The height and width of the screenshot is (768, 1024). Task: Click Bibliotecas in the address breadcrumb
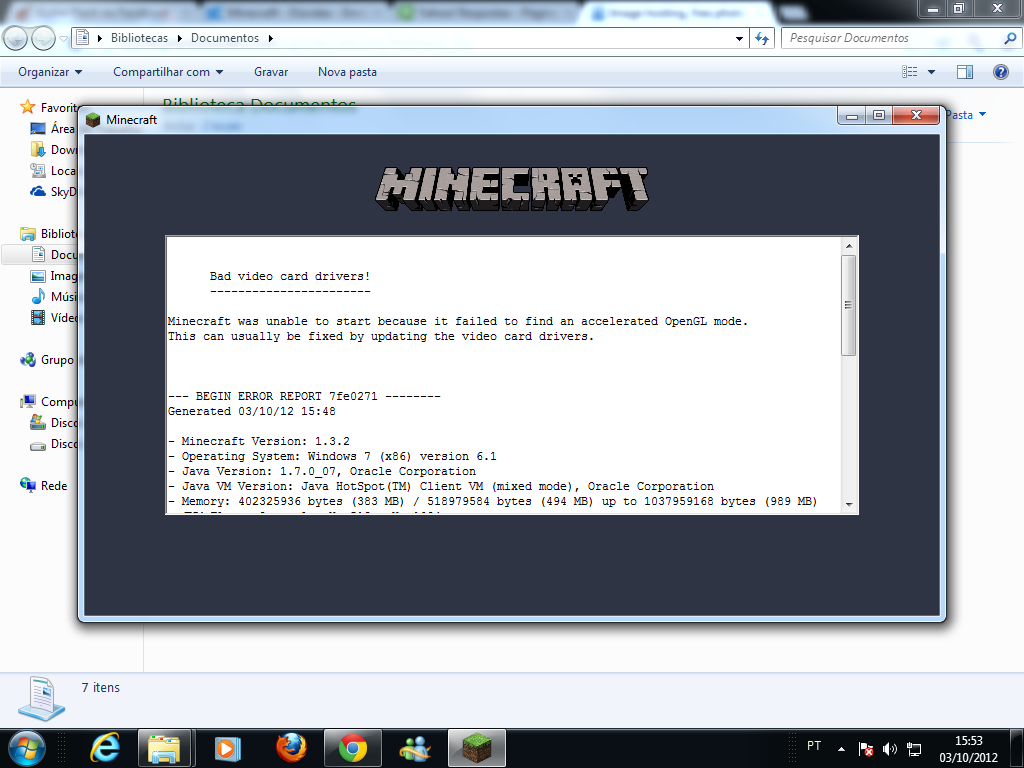click(137, 38)
